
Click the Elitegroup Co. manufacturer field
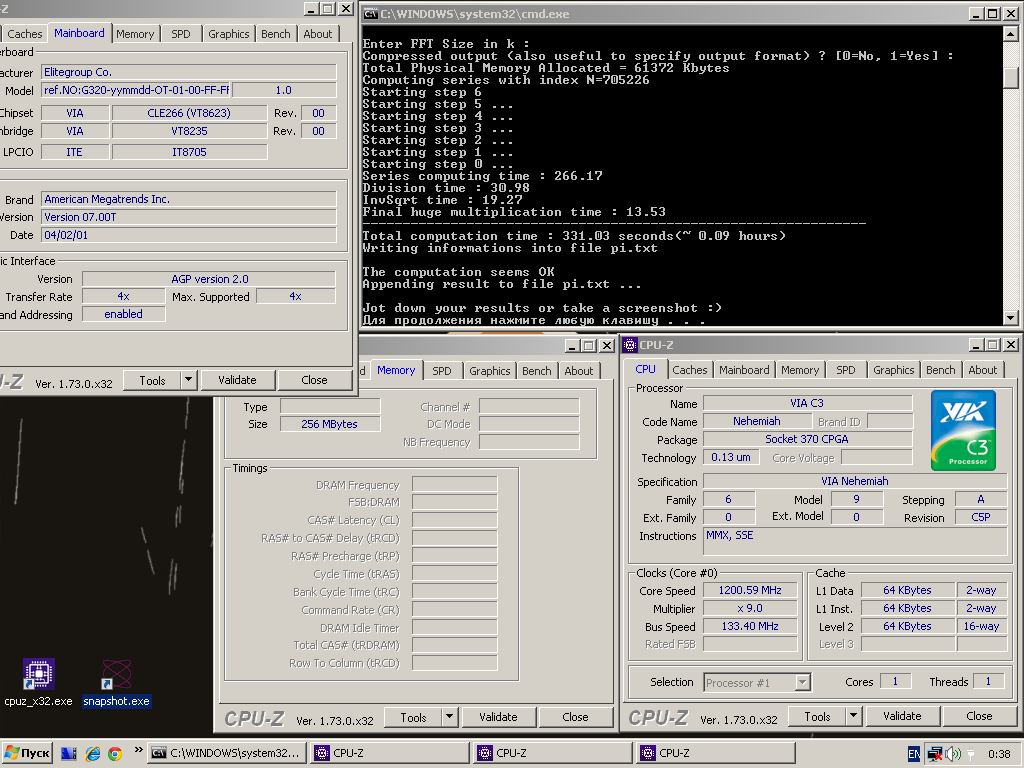click(189, 72)
